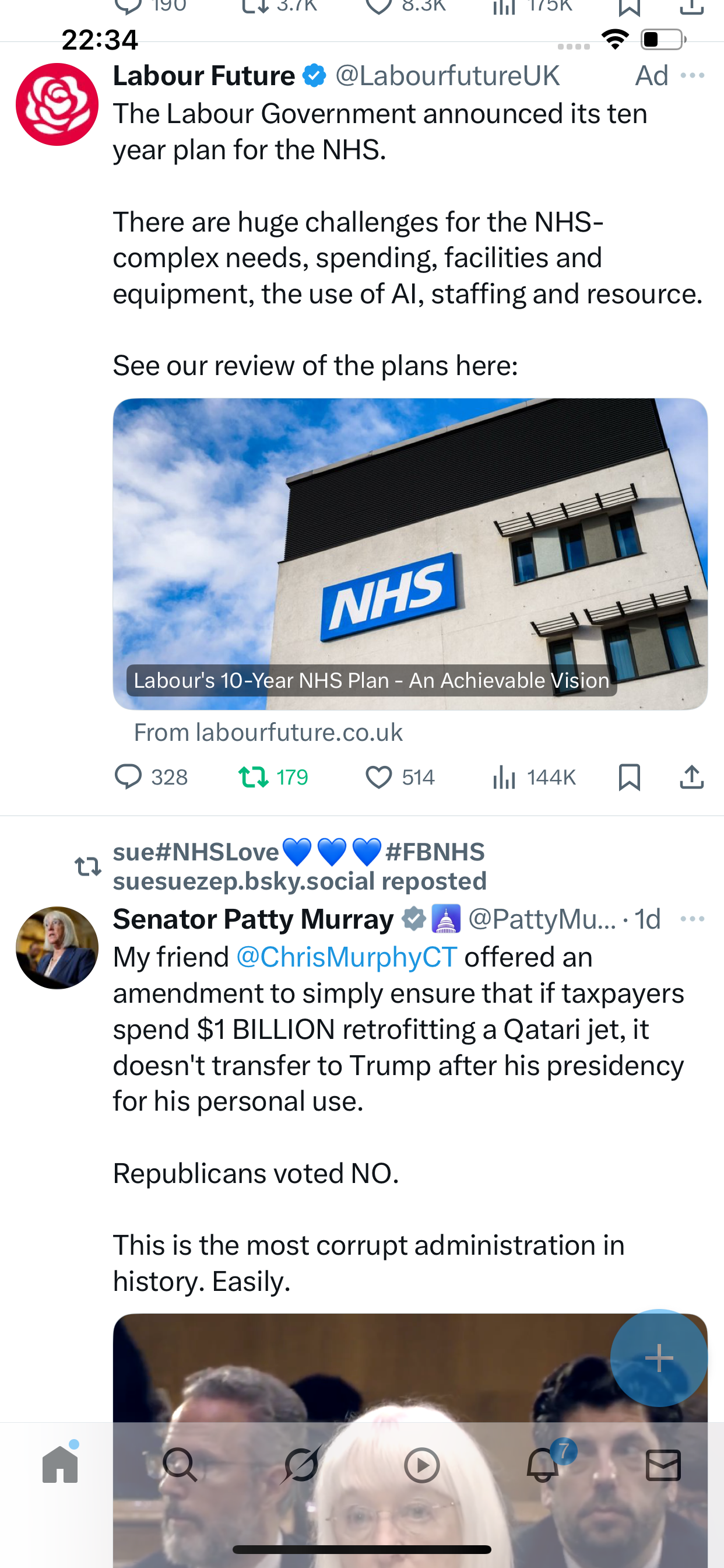This screenshot has width=724, height=1568.
Task: Open more options on Patty Murray post
Action: tap(693, 919)
